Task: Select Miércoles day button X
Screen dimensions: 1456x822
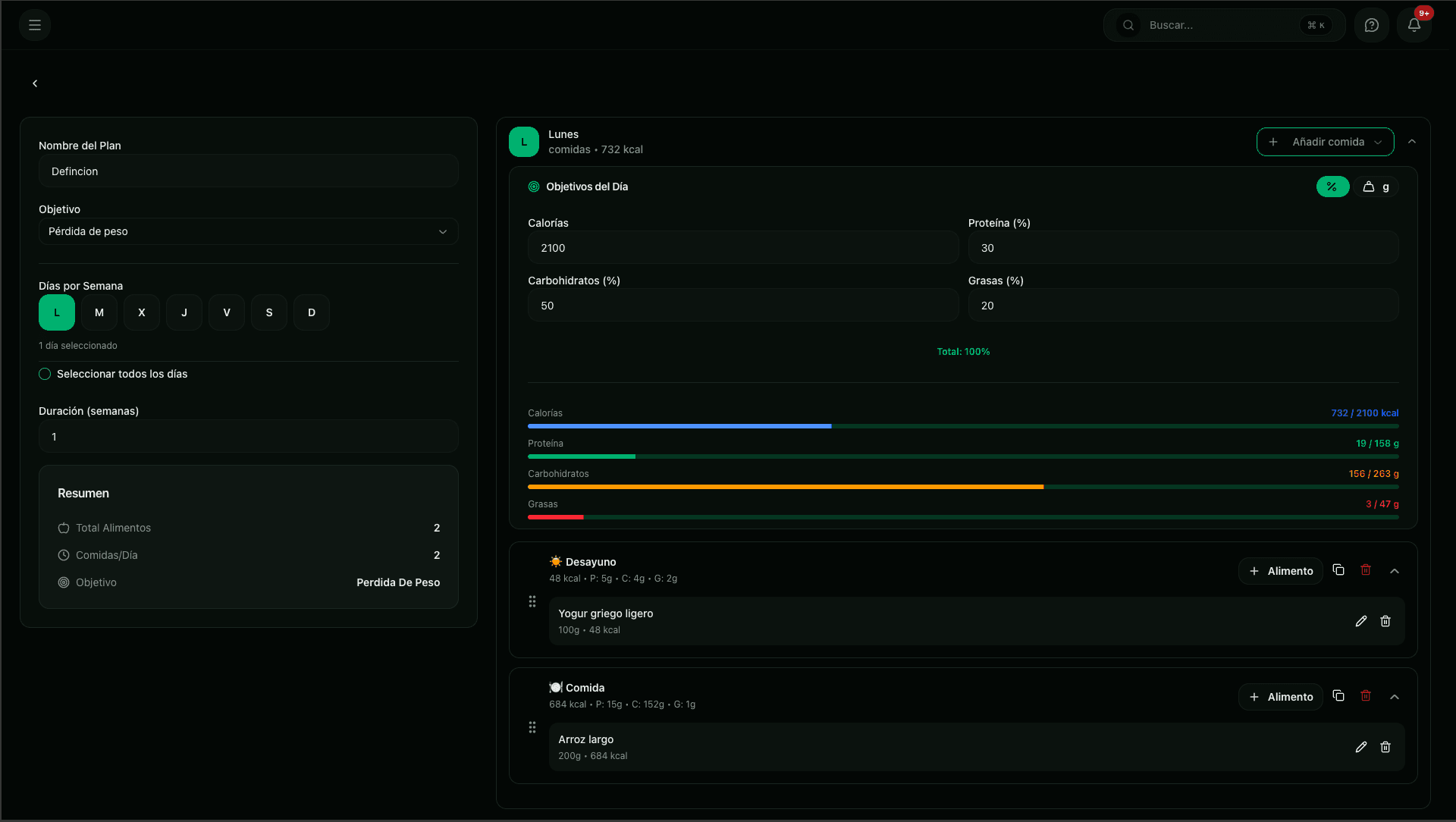Action: pyautogui.click(x=142, y=312)
